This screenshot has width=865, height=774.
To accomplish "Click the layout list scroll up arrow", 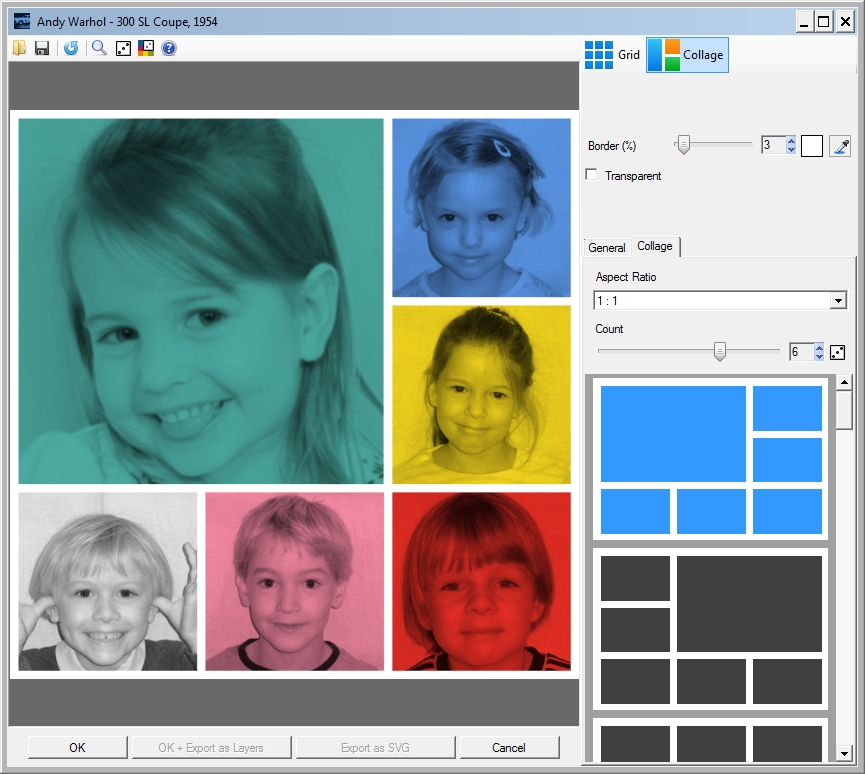I will tap(844, 382).
